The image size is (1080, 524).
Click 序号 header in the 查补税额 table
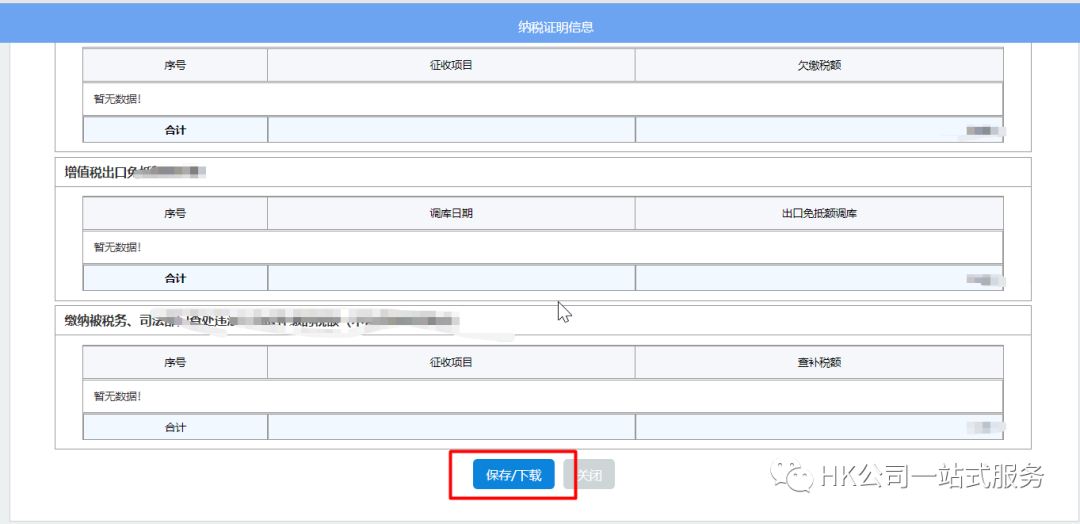click(x=175, y=362)
